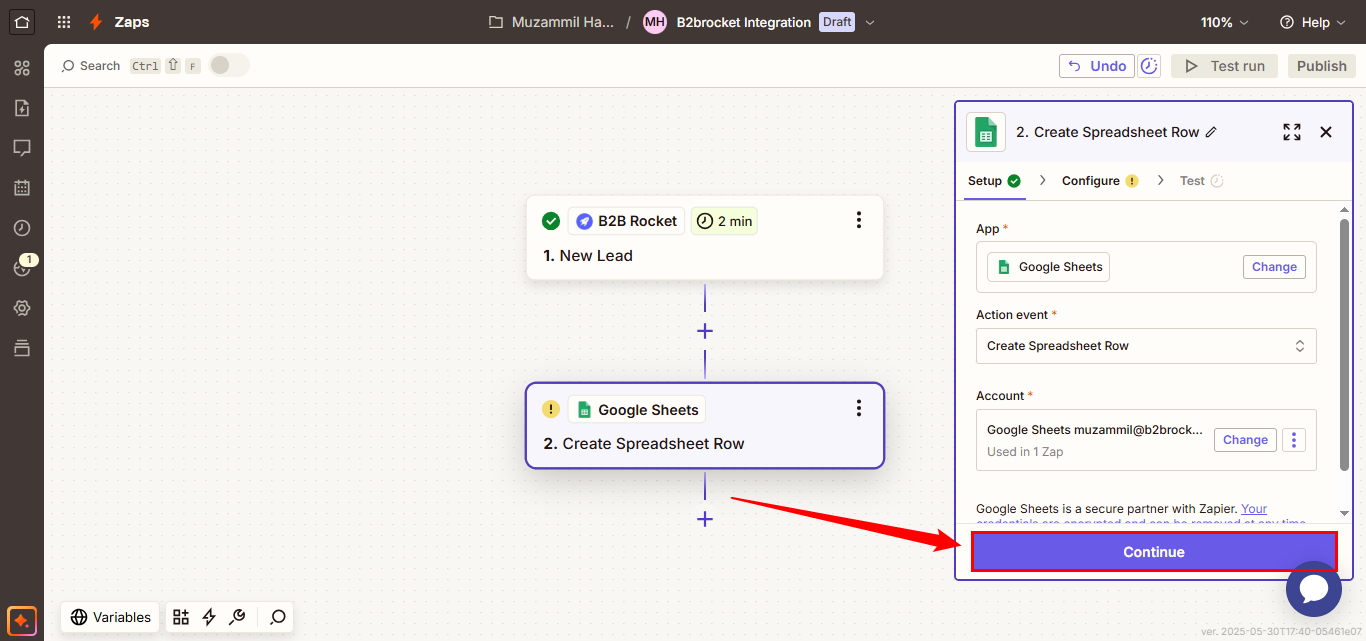Add step between New Lead and Google Sheets

click(x=705, y=331)
